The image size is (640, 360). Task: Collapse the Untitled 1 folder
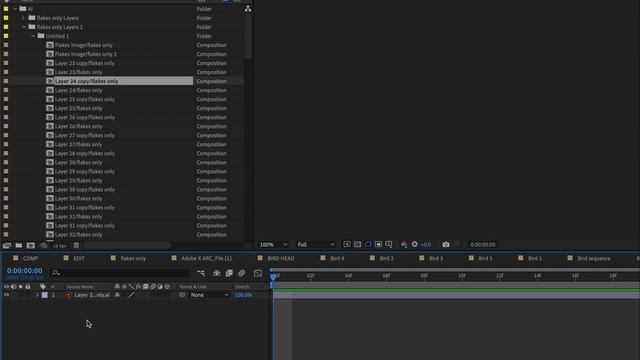tap(33, 36)
